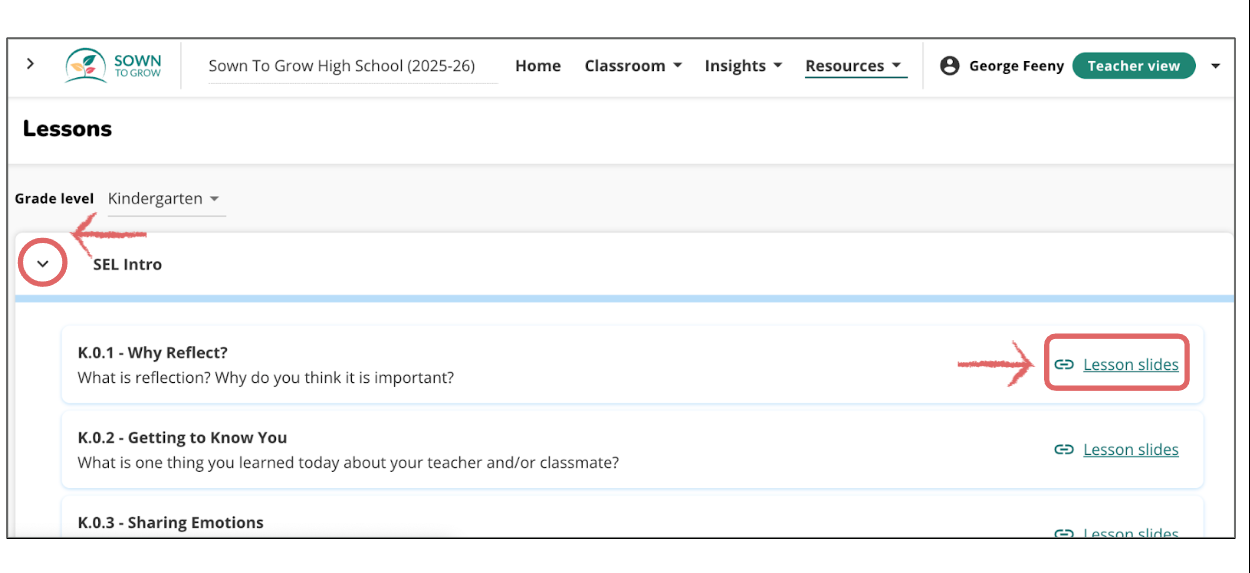Click the Sown To Grow logo
This screenshot has height=573, width=1250.
113,66
